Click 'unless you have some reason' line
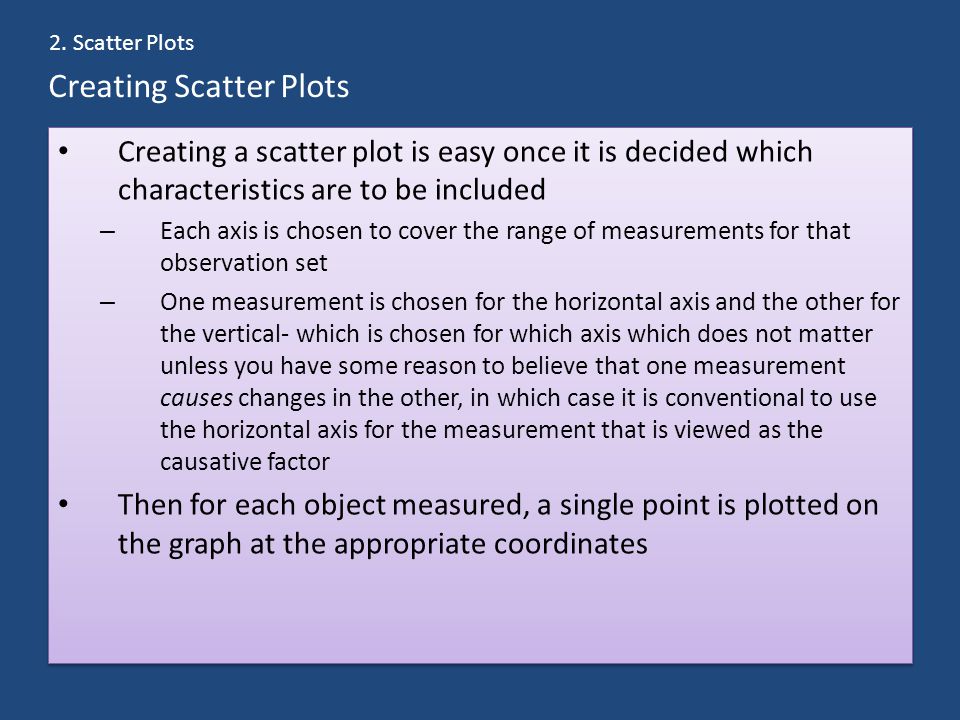The width and height of the screenshot is (960, 720). click(x=503, y=366)
